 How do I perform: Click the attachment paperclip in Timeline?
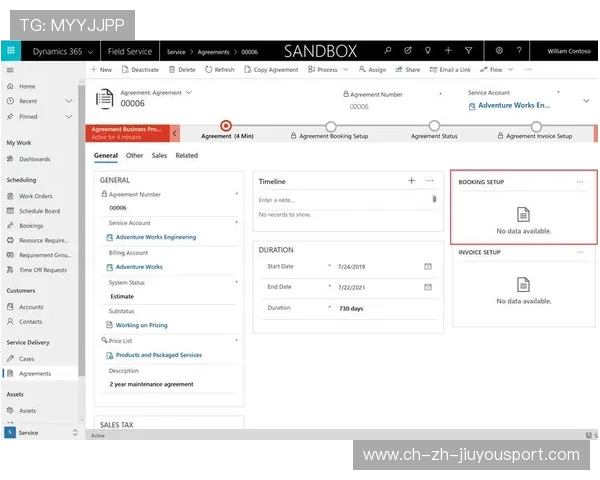(433, 199)
